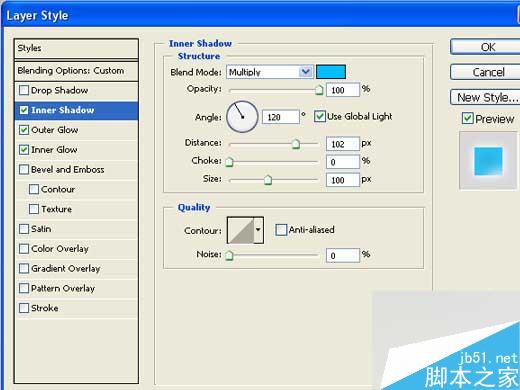Open the contour curve thumbnail
This screenshot has height=390, width=520.
241,230
